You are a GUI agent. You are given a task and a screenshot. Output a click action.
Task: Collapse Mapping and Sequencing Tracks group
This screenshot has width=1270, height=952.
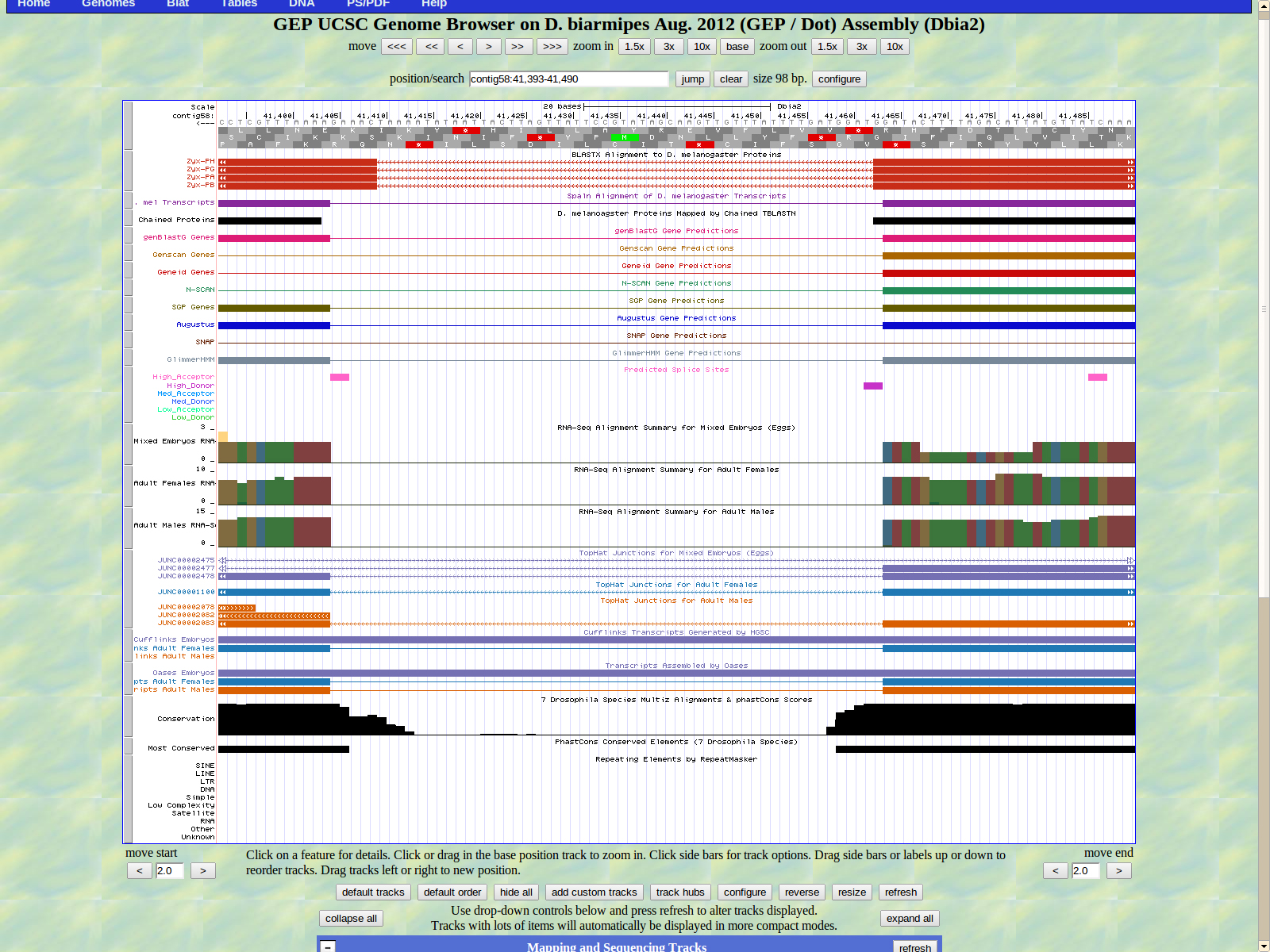click(329, 947)
